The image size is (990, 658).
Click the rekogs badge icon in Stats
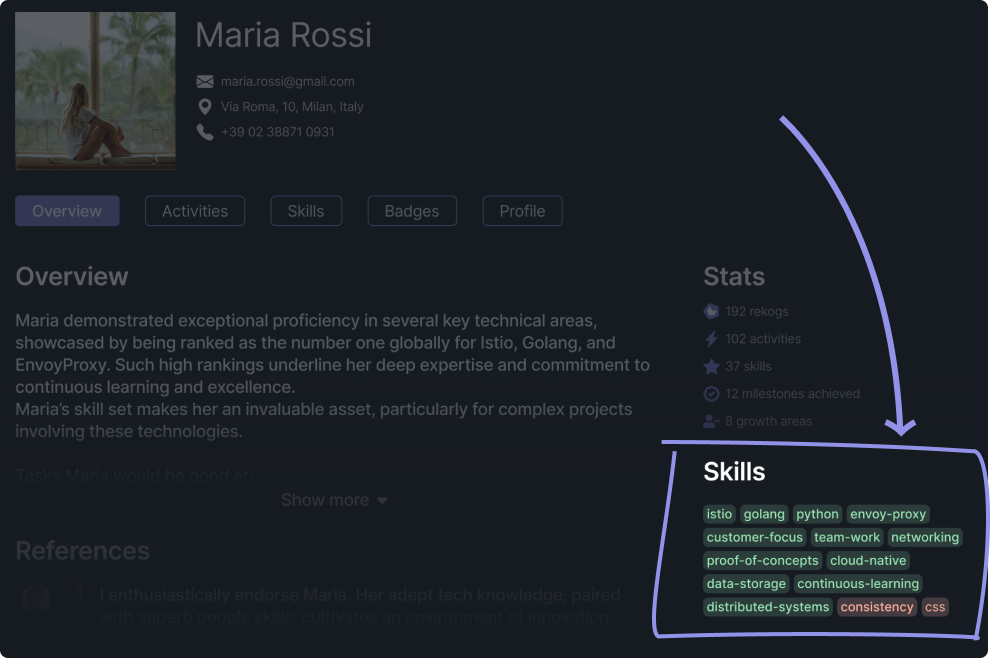[x=711, y=311]
